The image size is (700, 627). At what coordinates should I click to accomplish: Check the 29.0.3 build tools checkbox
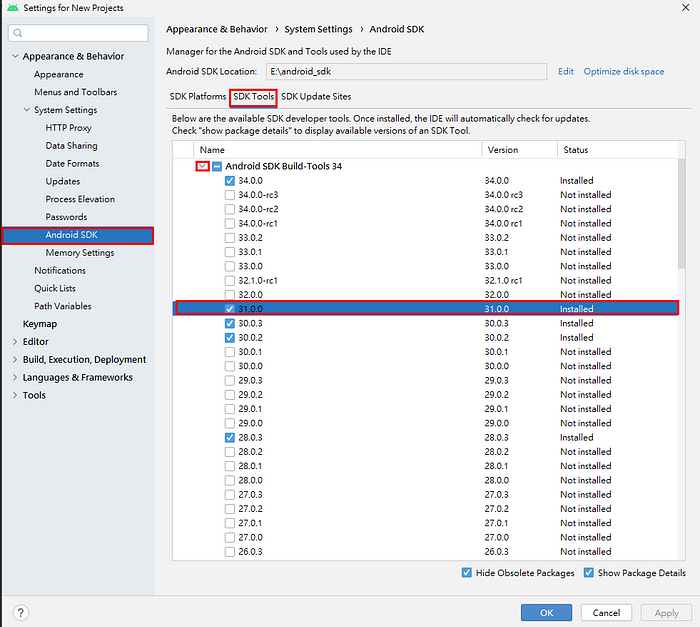[x=229, y=380]
